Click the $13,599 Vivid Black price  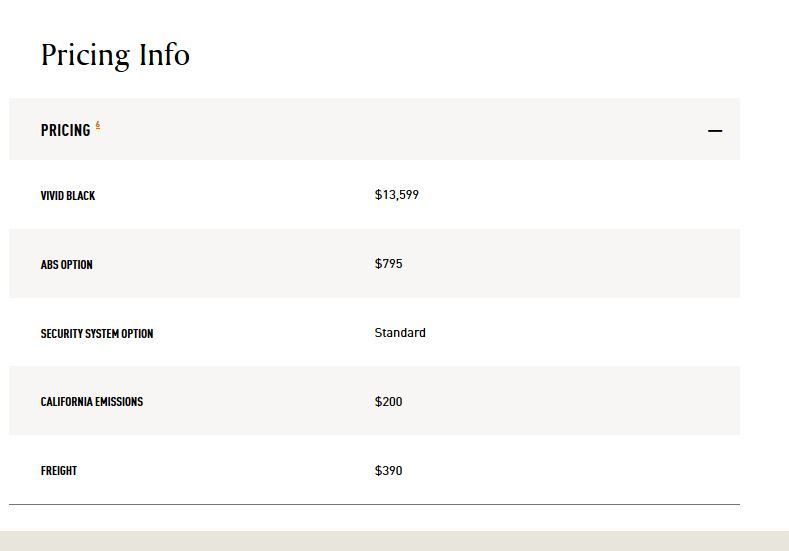pyautogui.click(x=397, y=195)
